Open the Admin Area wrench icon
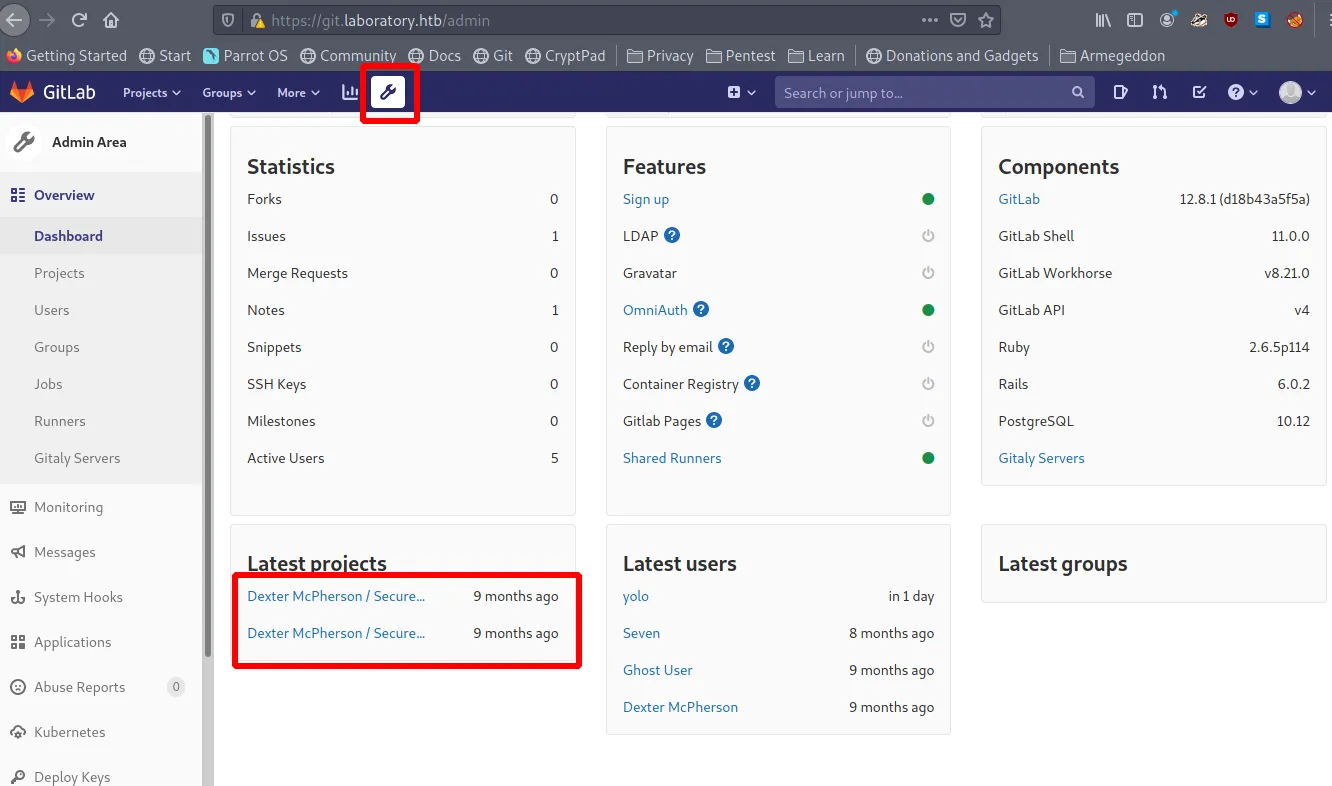Viewport: 1332px width, 786px height. pos(388,93)
